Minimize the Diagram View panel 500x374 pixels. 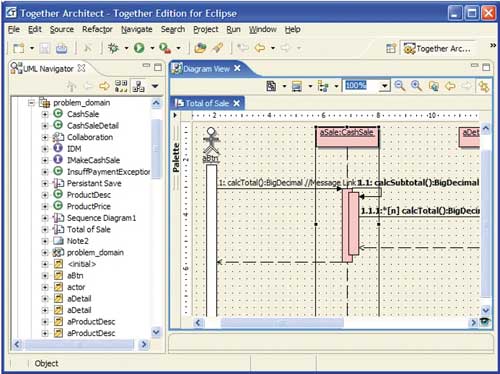pyautogui.click(x=474, y=65)
